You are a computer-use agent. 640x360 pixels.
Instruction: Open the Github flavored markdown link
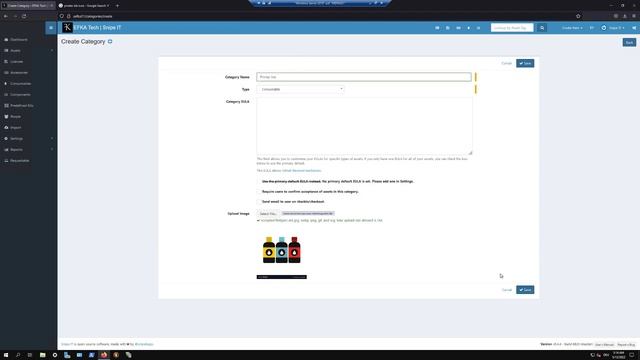point(302,171)
